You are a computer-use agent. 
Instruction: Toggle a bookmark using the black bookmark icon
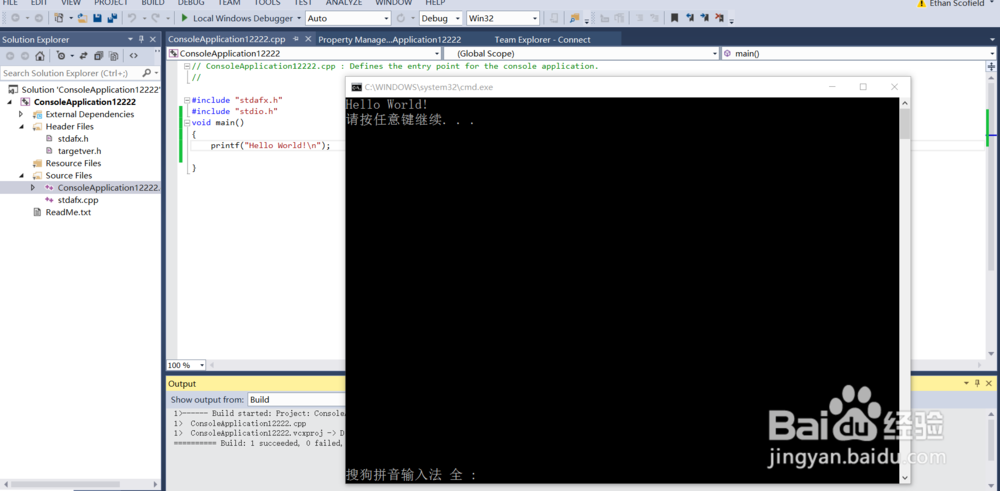click(x=674, y=18)
